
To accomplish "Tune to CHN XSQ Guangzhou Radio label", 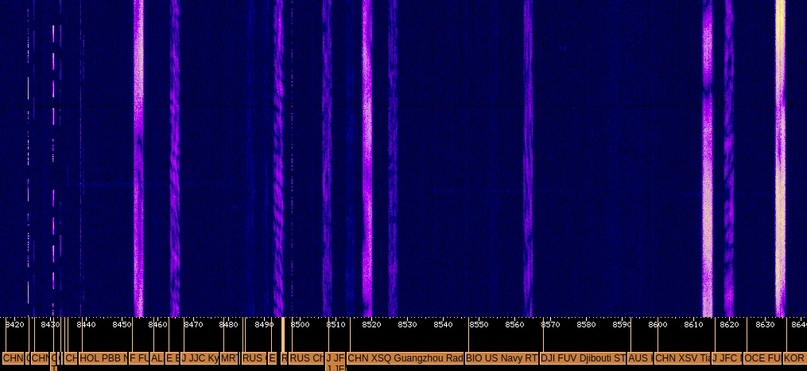I will pos(405,358).
